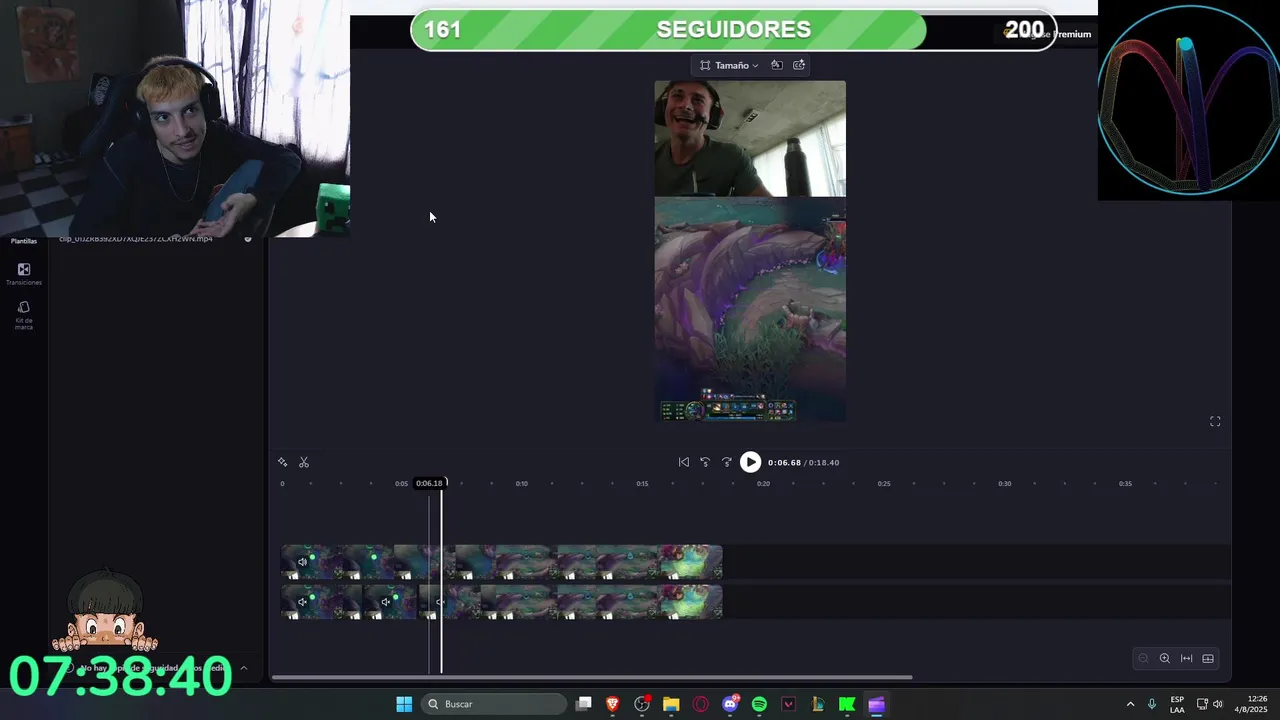Image resolution: width=1280 pixels, height=720 pixels.
Task: Click the horizontal timeline scrollbar
Action: [x=592, y=678]
